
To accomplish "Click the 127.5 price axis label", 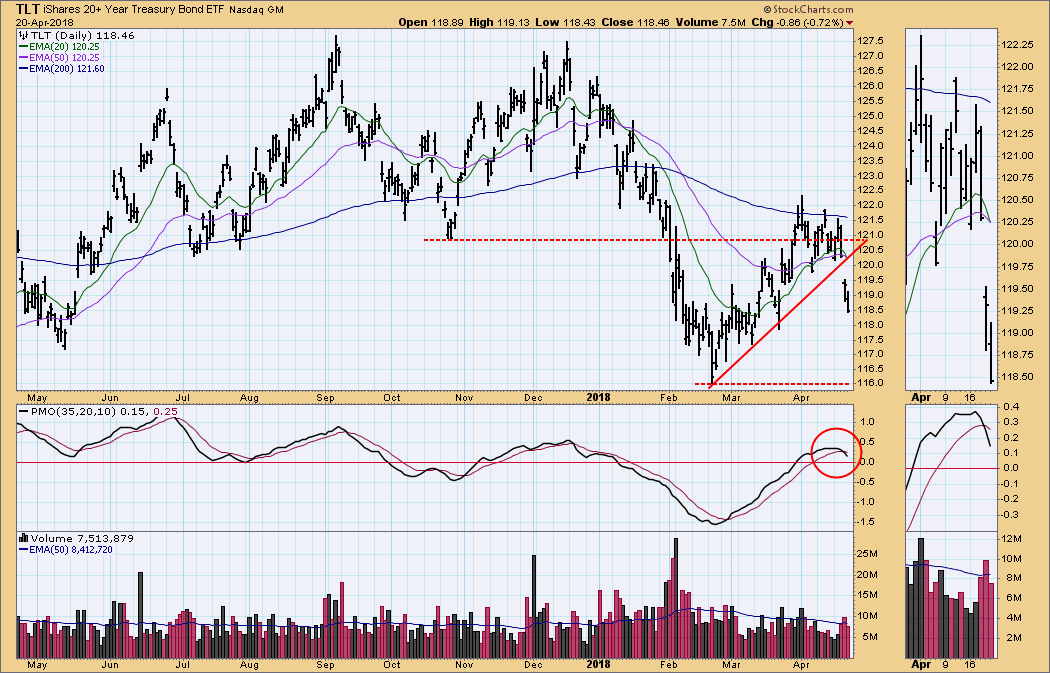I will point(870,40).
